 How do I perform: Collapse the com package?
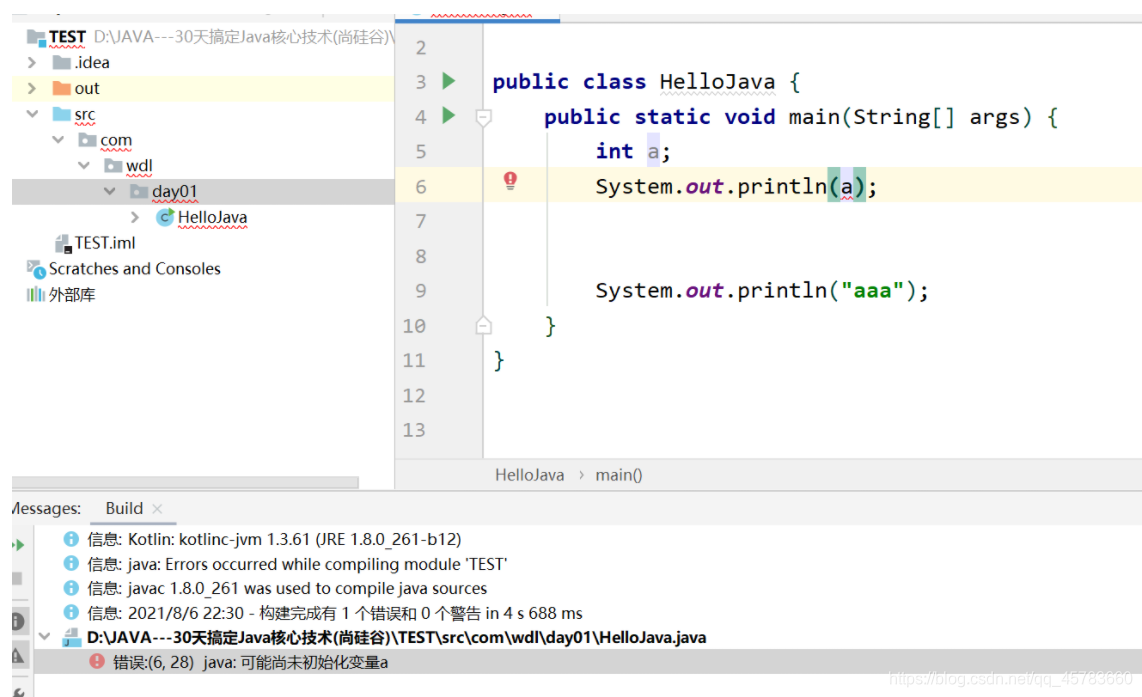click(x=58, y=139)
